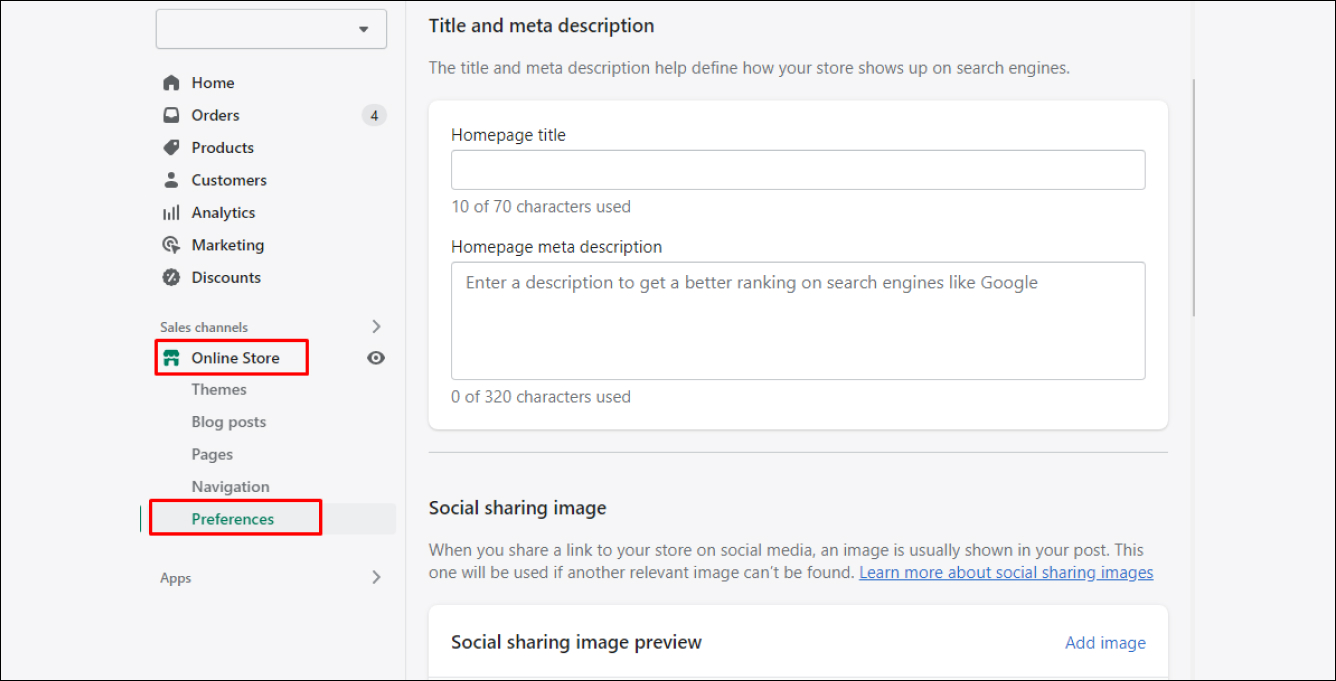Image resolution: width=1336 pixels, height=681 pixels.
Task: Open the Products section
Action: 223,147
